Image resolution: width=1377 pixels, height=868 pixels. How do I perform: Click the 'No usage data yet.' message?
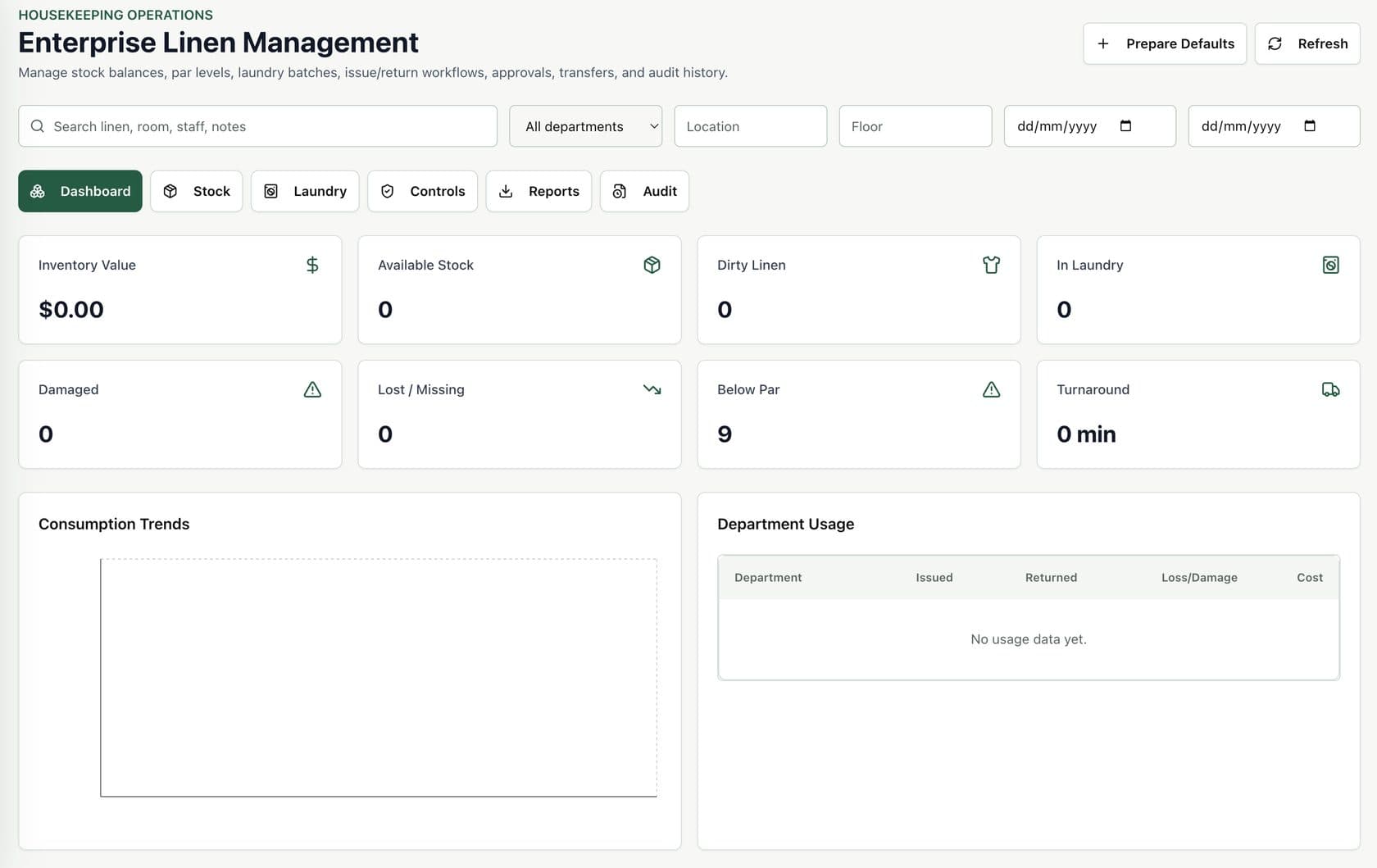tap(1029, 639)
